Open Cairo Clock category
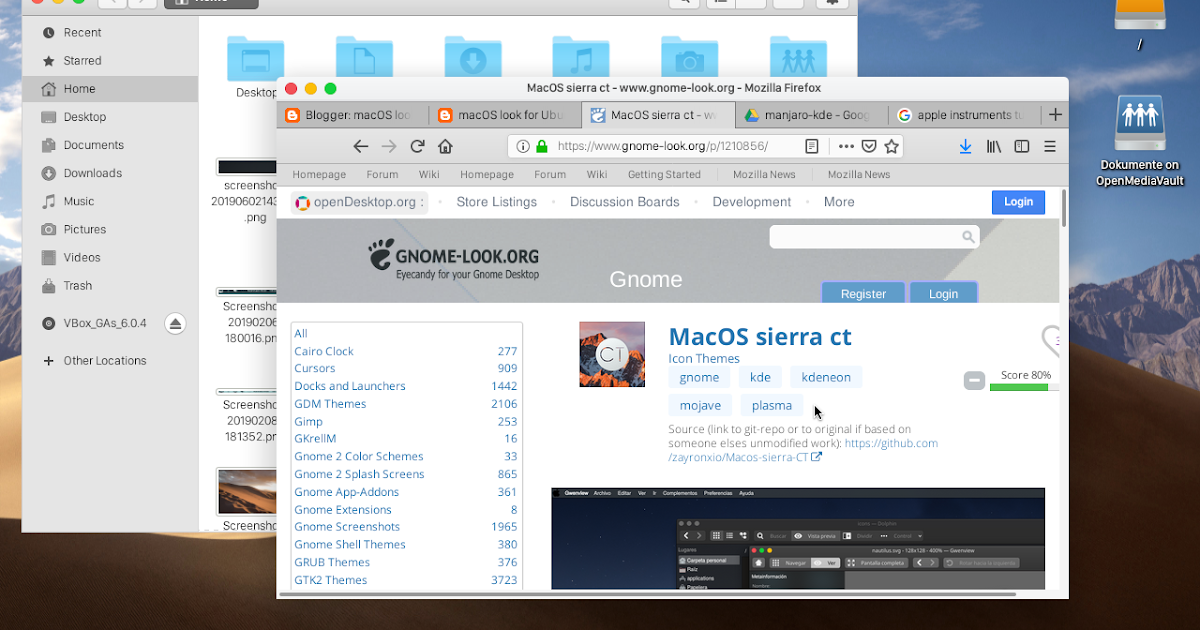This screenshot has width=1200, height=630. [324, 351]
